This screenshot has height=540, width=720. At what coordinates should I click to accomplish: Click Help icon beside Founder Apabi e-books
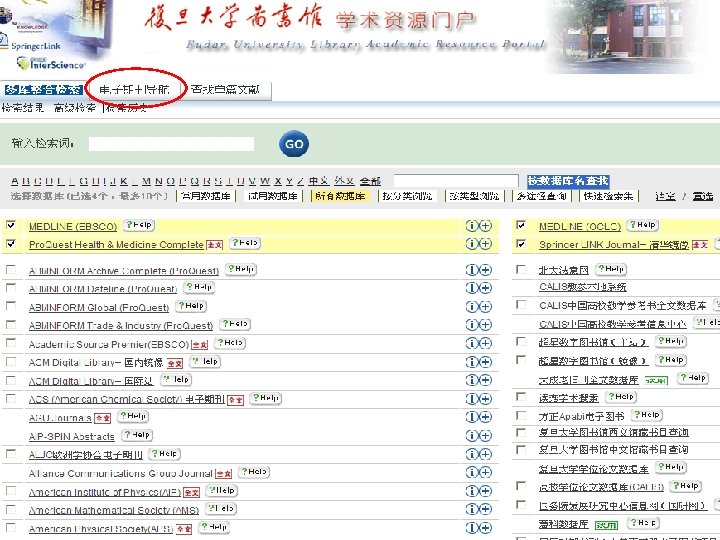click(647, 415)
